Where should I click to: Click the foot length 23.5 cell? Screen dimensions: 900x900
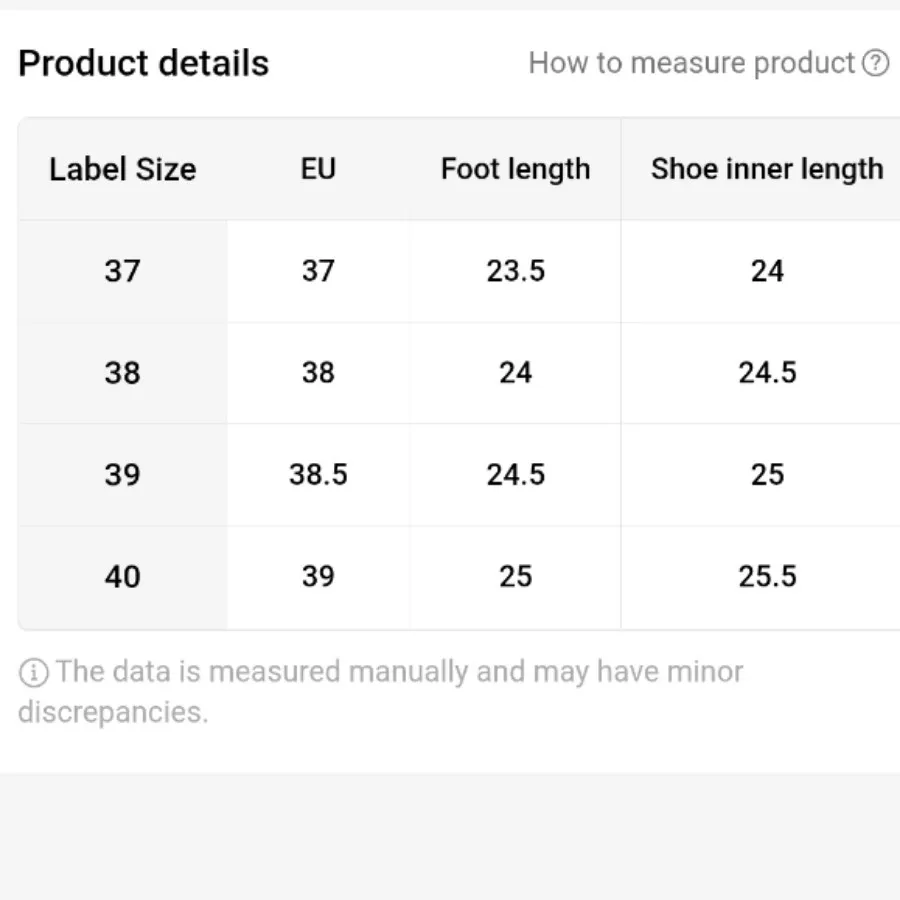[515, 271]
